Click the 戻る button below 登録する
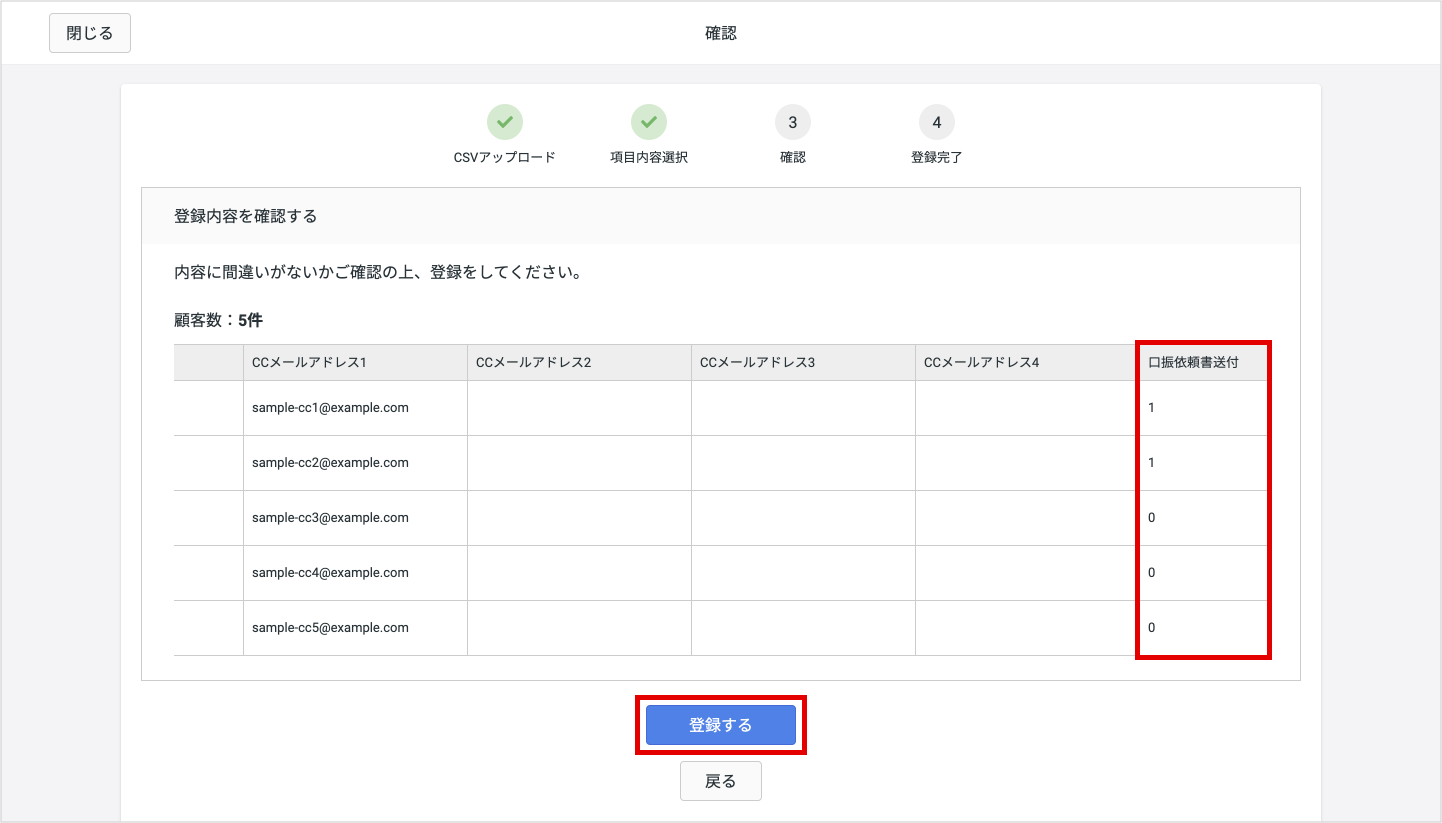This screenshot has width=1442, height=823. pos(721,781)
